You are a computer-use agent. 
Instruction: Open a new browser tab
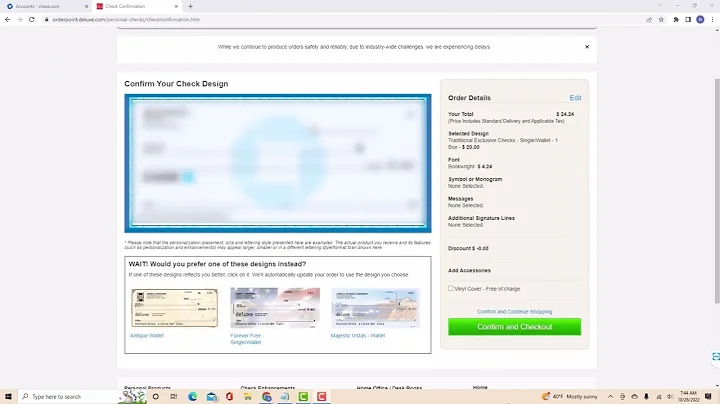pos(190,6)
